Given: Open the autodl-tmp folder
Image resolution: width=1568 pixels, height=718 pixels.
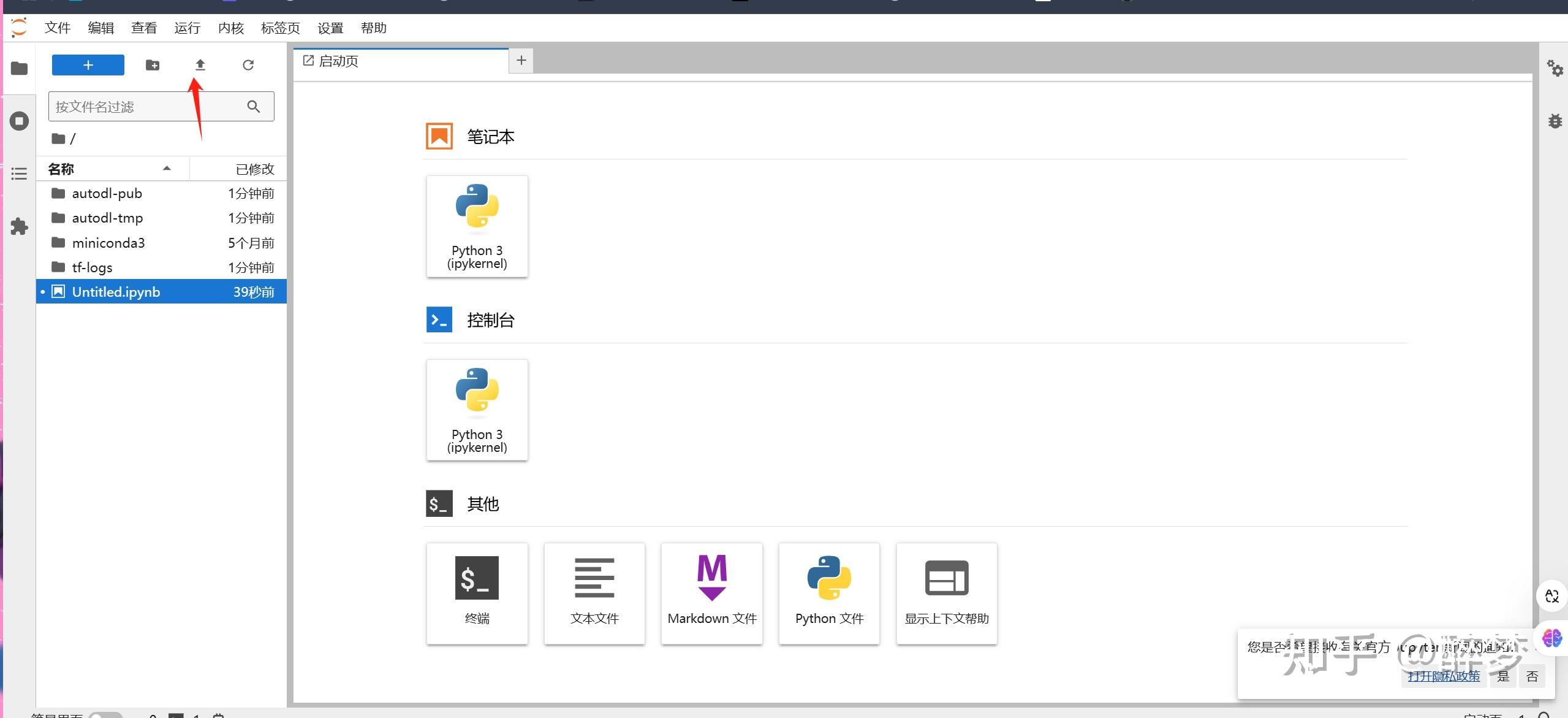Looking at the screenshot, I should point(107,218).
